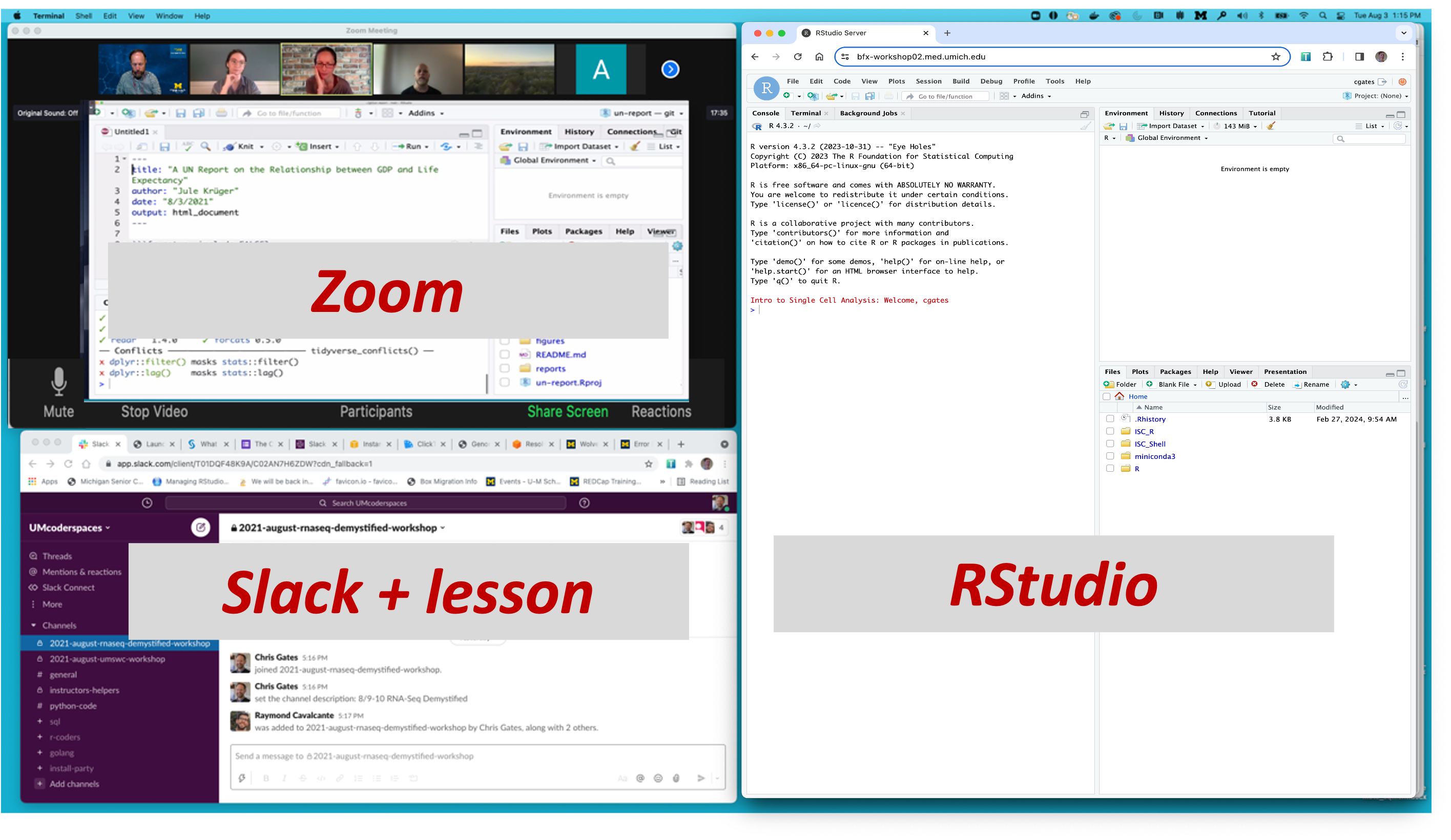
Task: Open the List view dropdown in Environment pane
Action: [x=1370, y=126]
